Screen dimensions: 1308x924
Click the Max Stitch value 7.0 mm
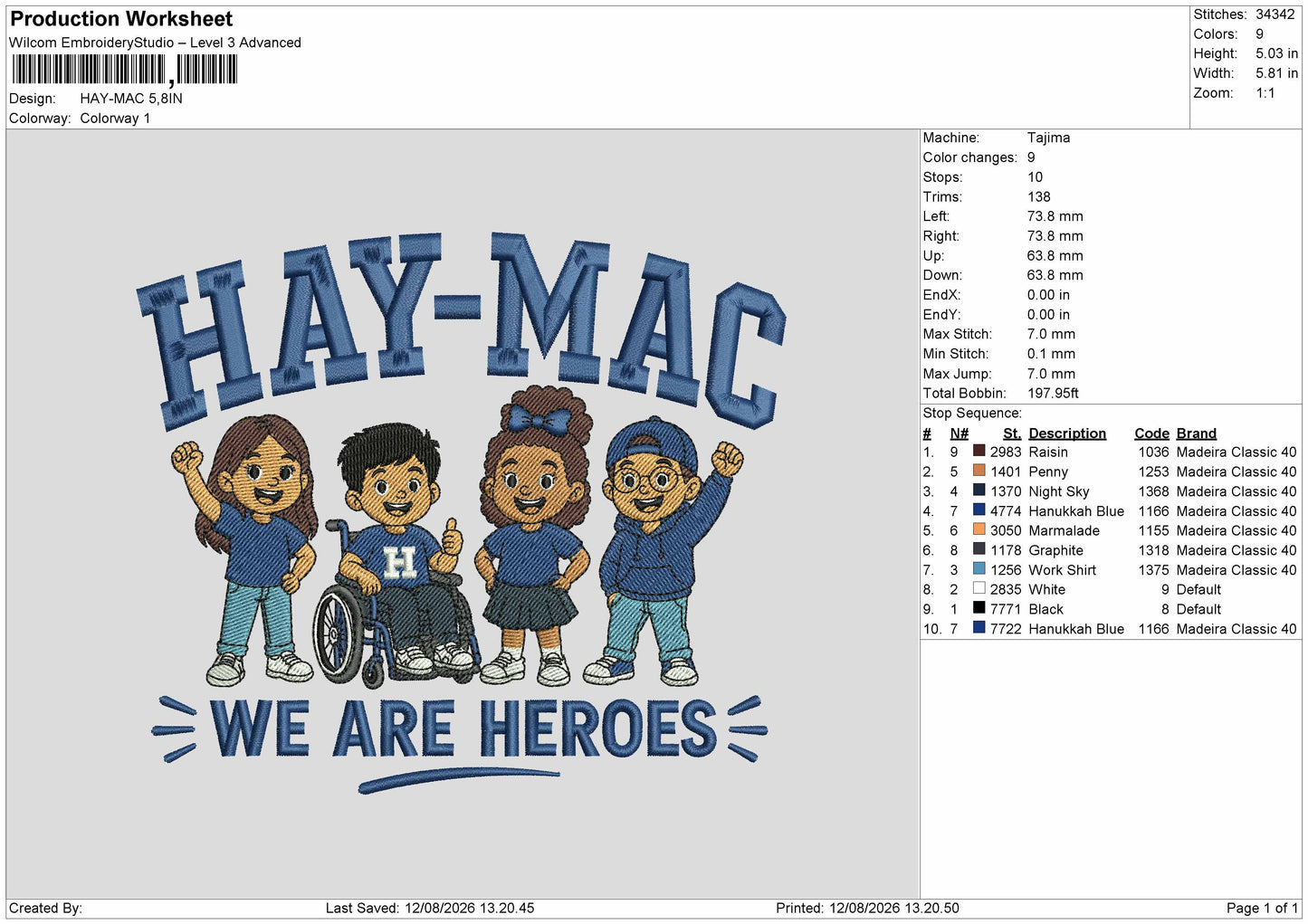(1051, 334)
